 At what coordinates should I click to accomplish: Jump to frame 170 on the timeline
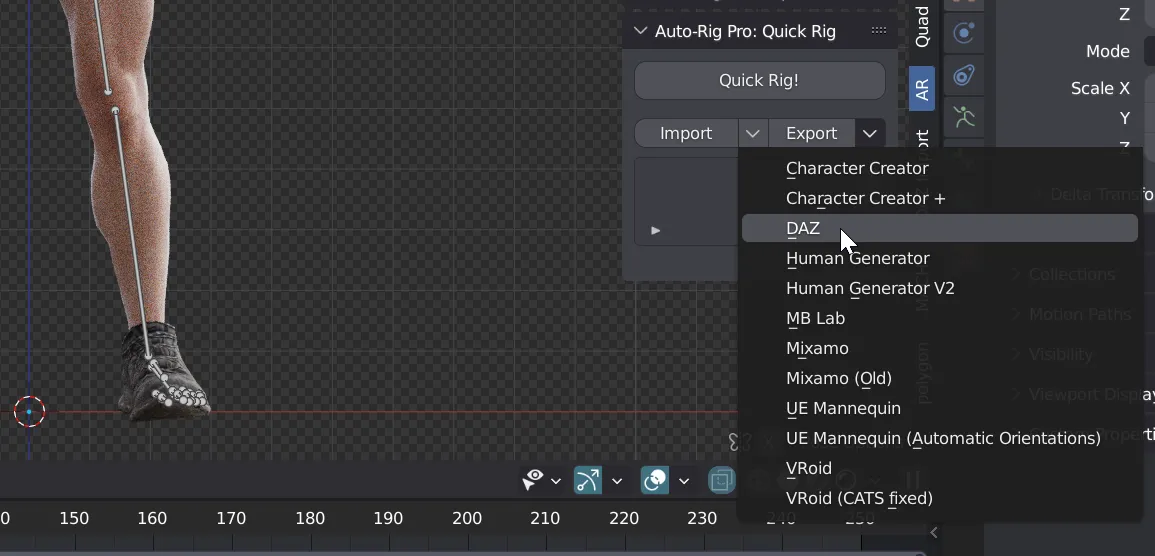point(231,518)
